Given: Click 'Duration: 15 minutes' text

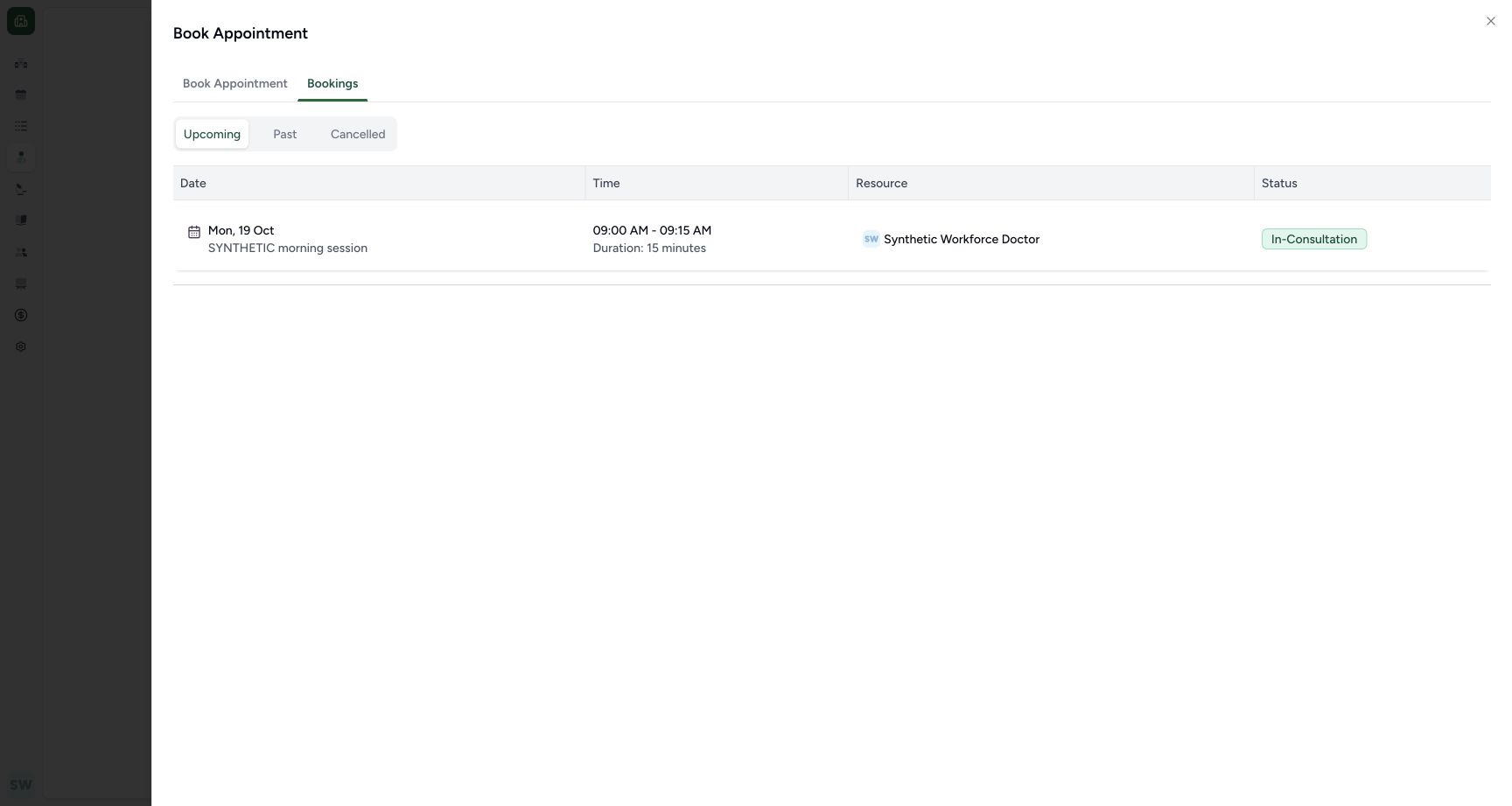Looking at the screenshot, I should [x=649, y=248].
